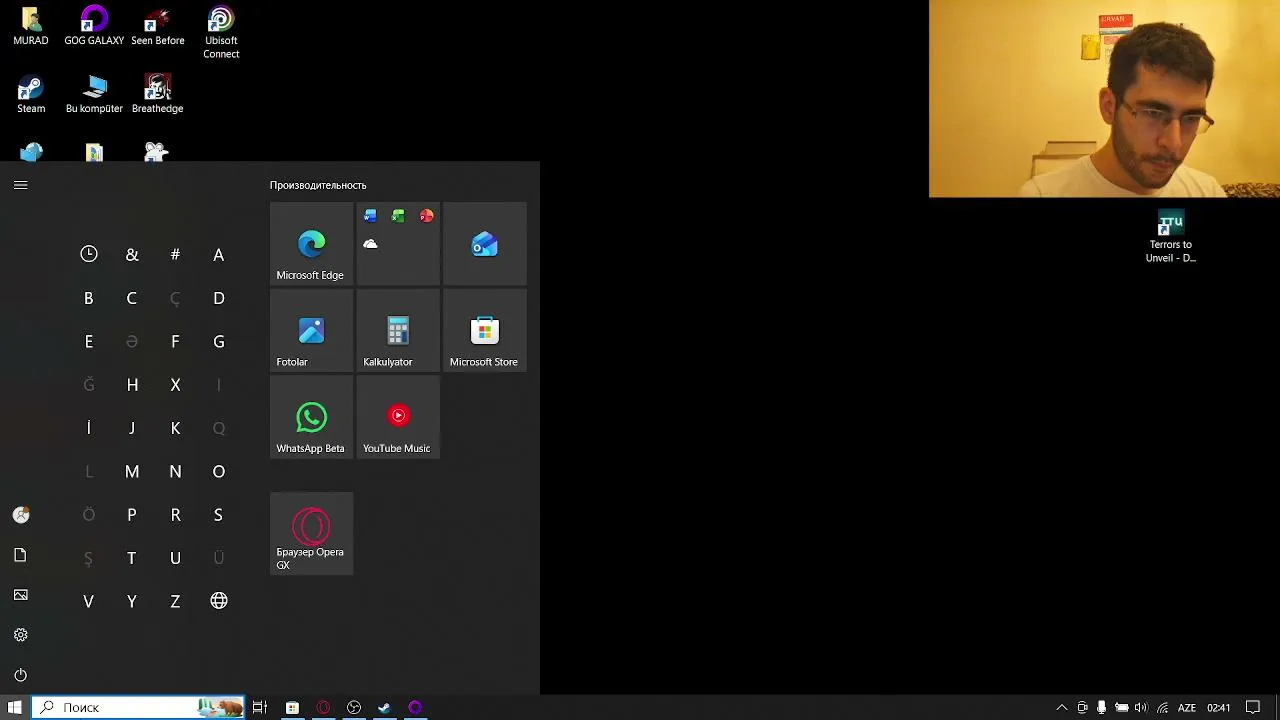Screen dimensions: 1280x720
Task: Choose dotted İ in the letter grid
Action: (89, 428)
